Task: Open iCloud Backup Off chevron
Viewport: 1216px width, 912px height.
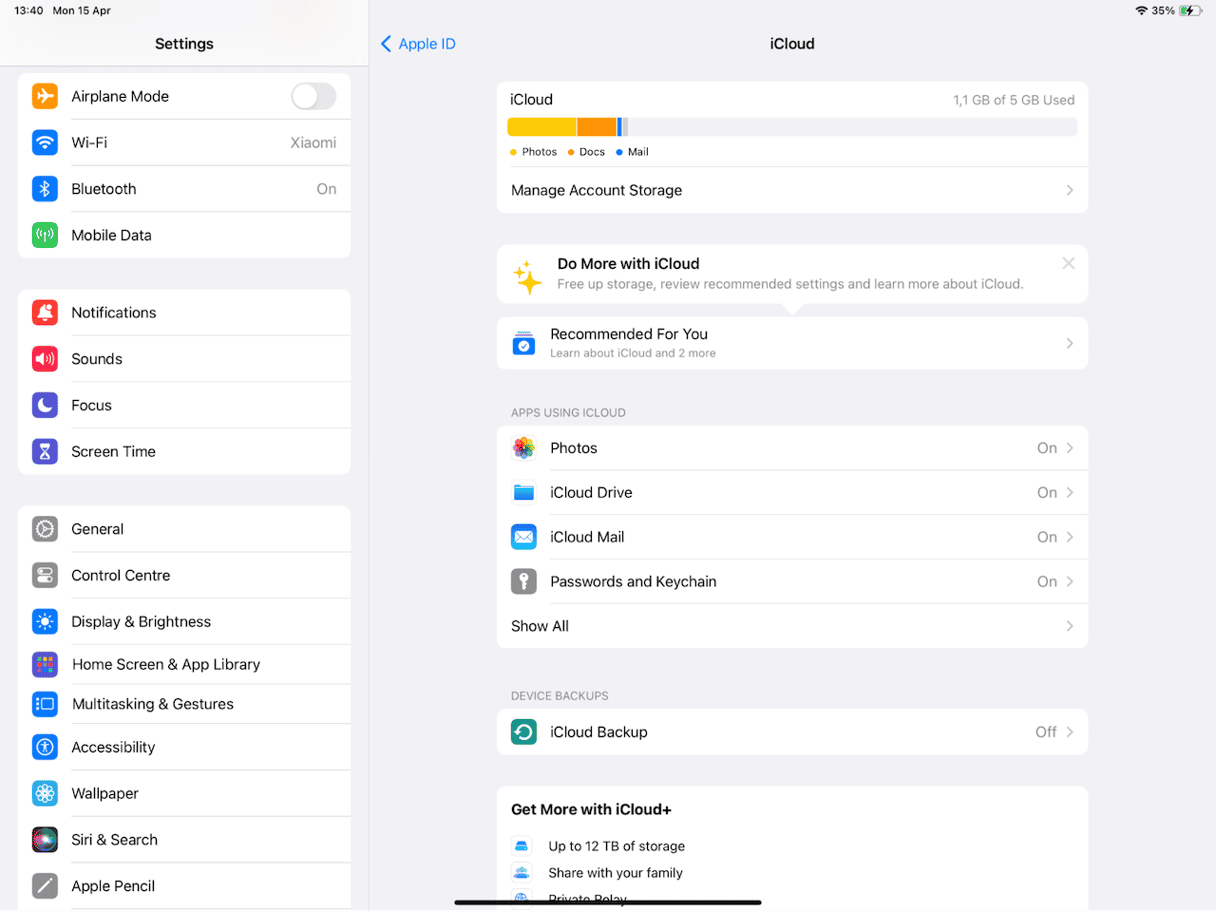Action: point(1070,732)
